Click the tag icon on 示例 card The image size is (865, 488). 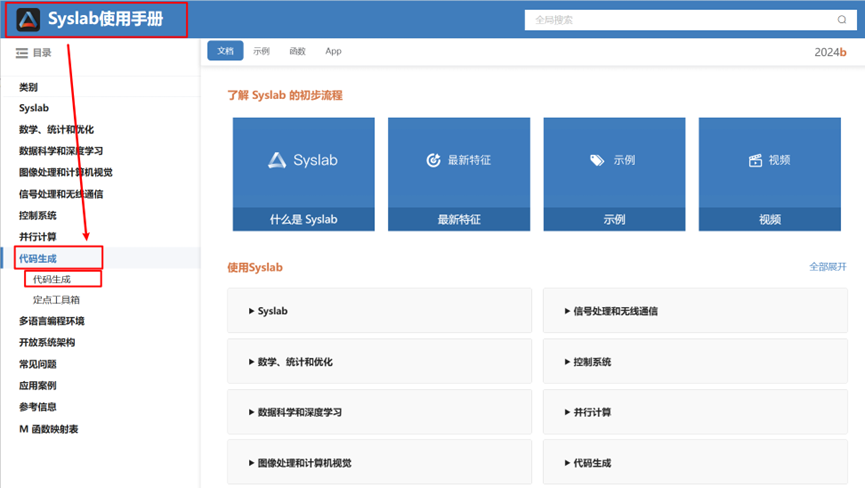click(x=597, y=160)
